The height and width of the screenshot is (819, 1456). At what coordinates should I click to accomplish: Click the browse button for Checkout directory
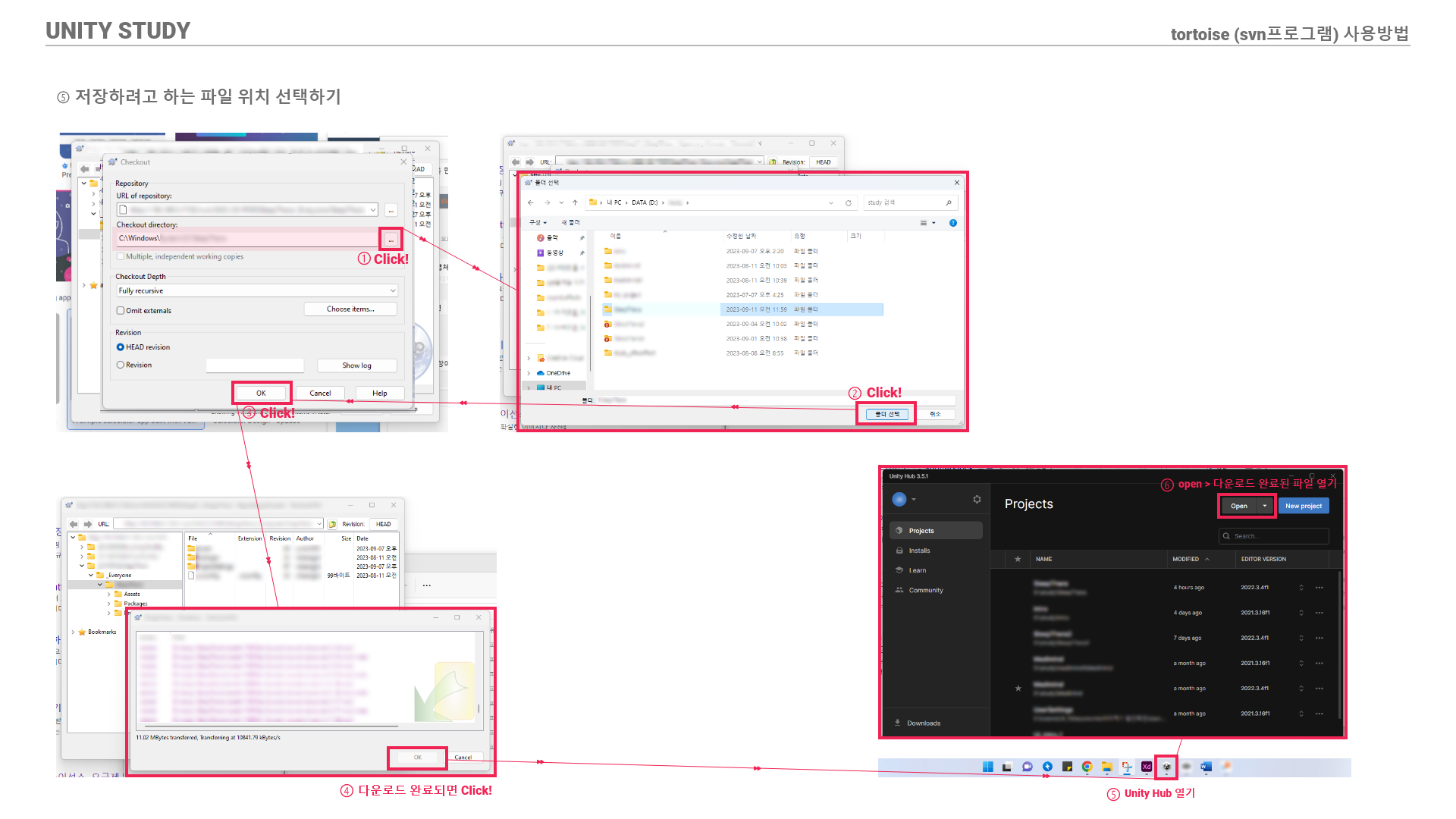pos(391,239)
